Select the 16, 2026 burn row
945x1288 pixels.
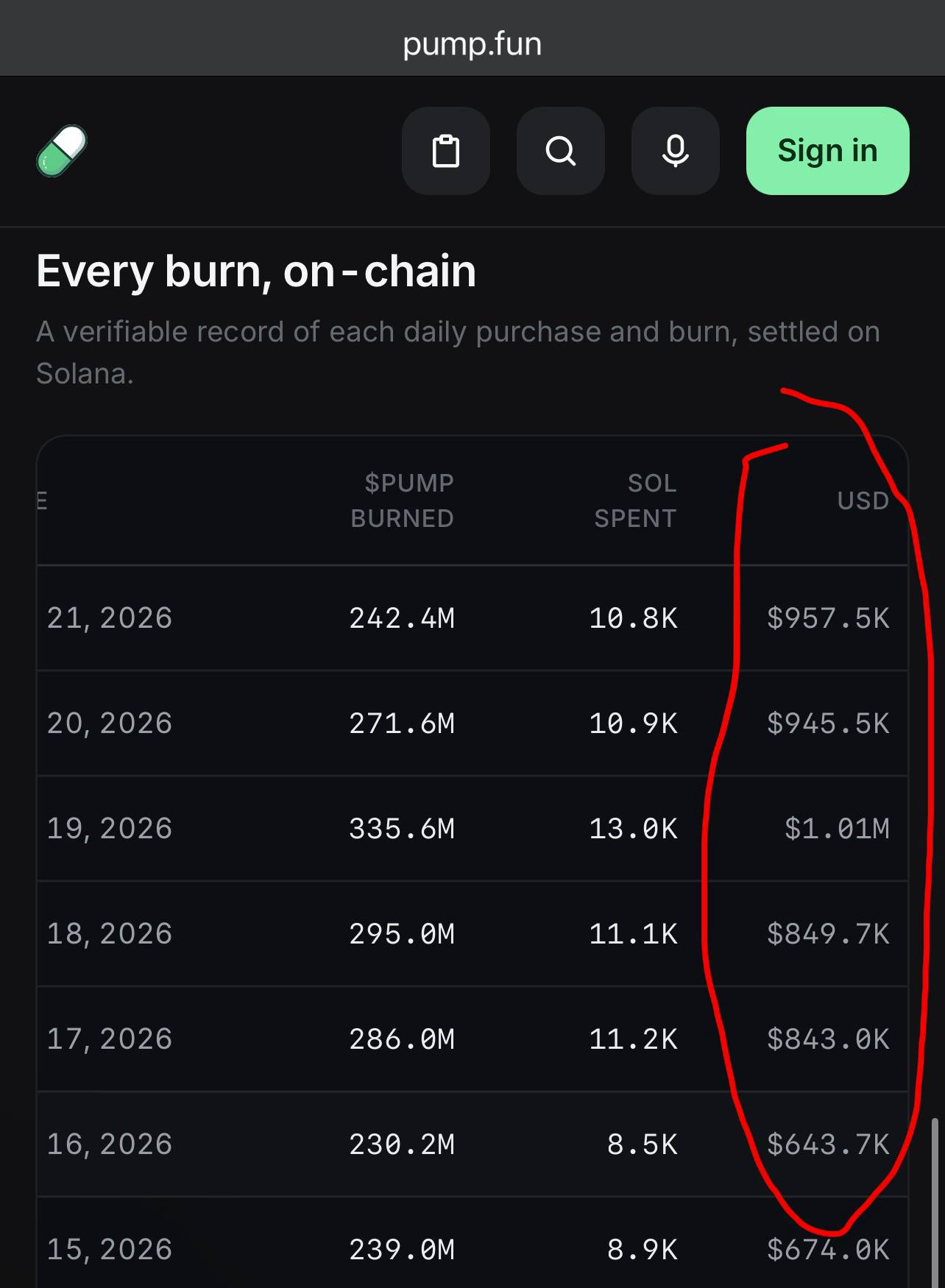(473, 1144)
